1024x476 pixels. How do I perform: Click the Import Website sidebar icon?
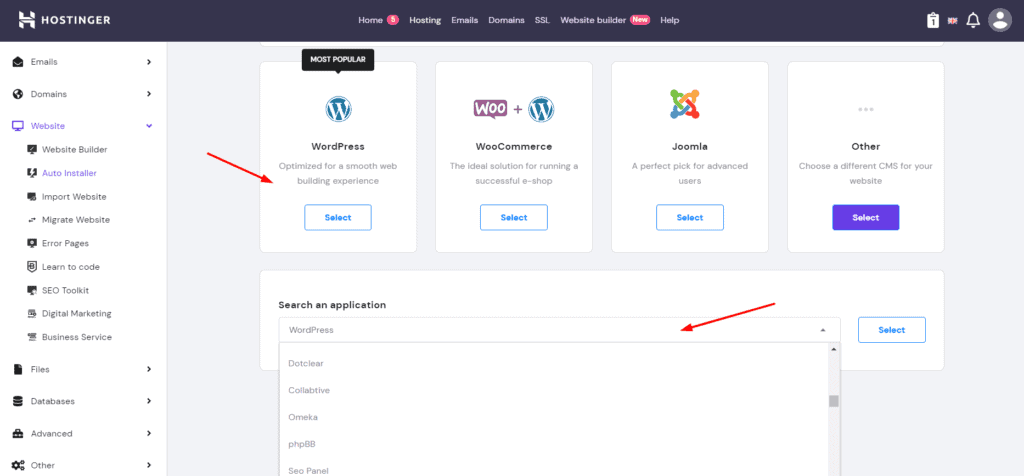(x=32, y=197)
